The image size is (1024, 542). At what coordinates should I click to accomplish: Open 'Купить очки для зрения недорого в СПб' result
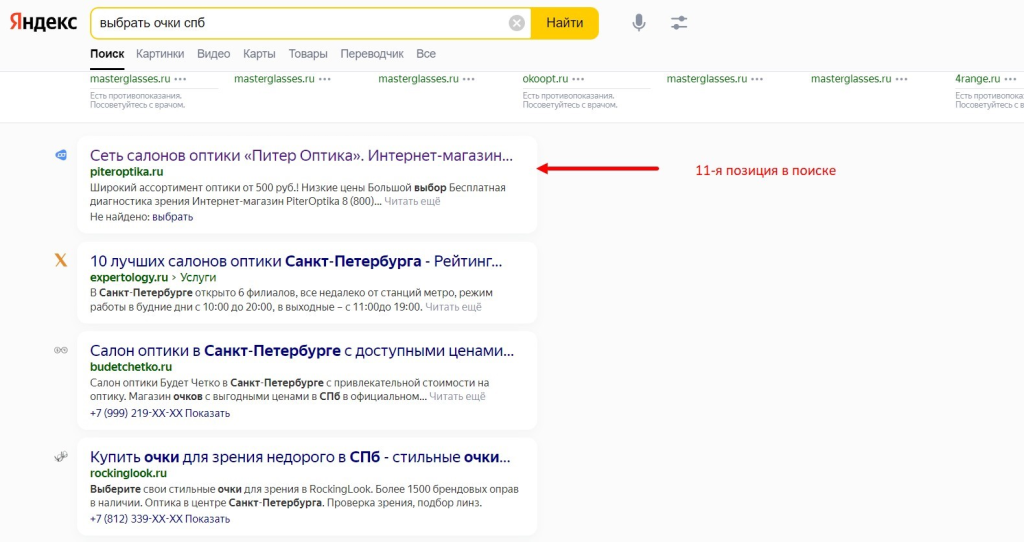[300, 457]
